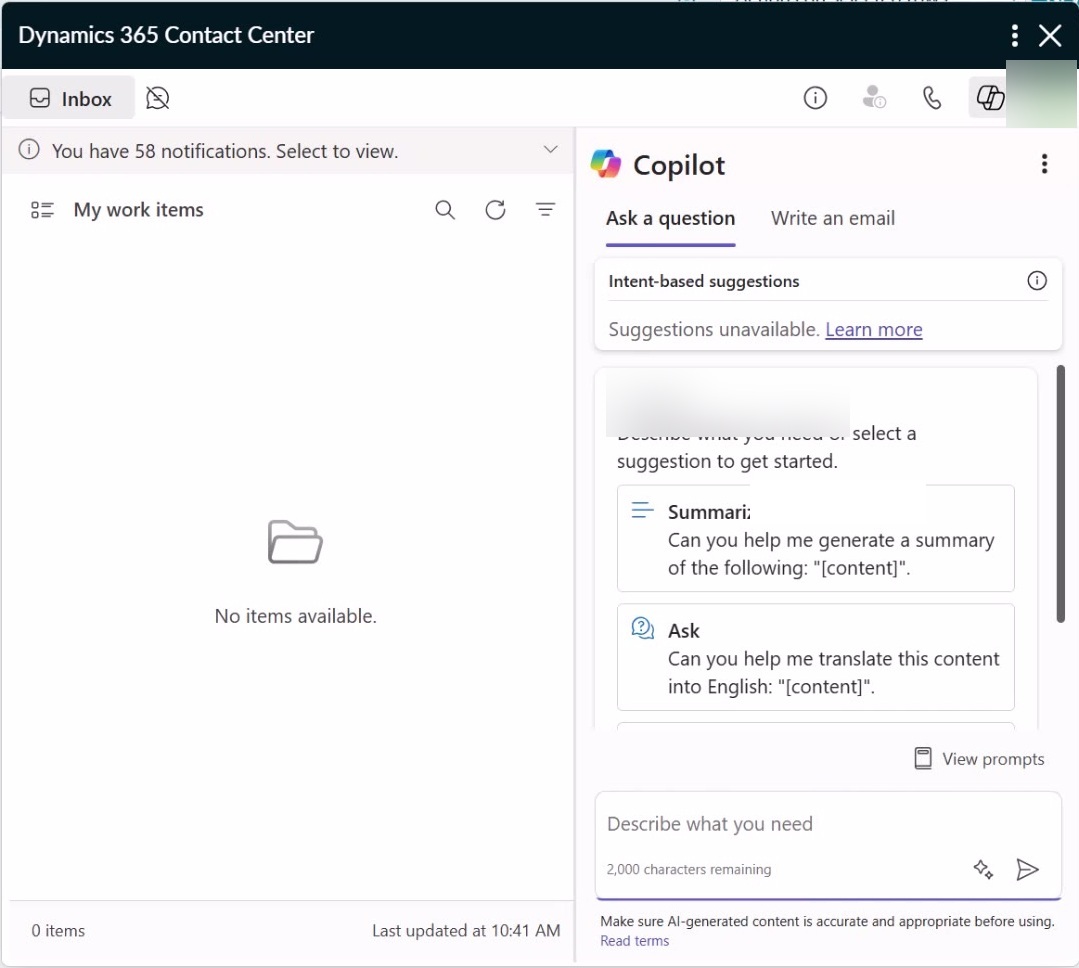Switch to Write an email tab
This screenshot has width=1079, height=968.
coord(833,219)
